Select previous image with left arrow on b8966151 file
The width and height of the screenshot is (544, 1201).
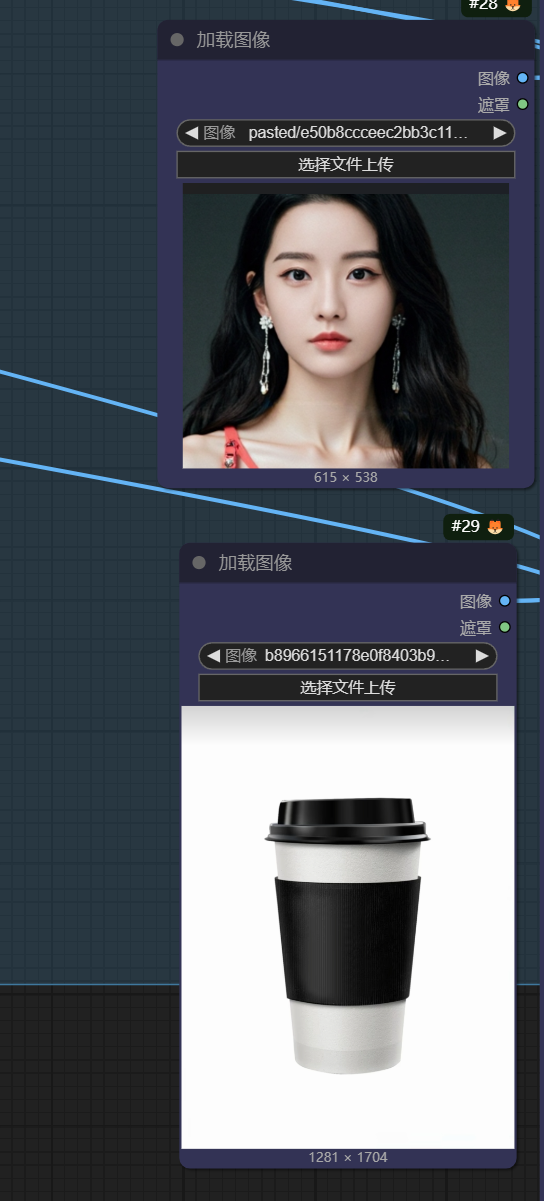tap(213, 656)
